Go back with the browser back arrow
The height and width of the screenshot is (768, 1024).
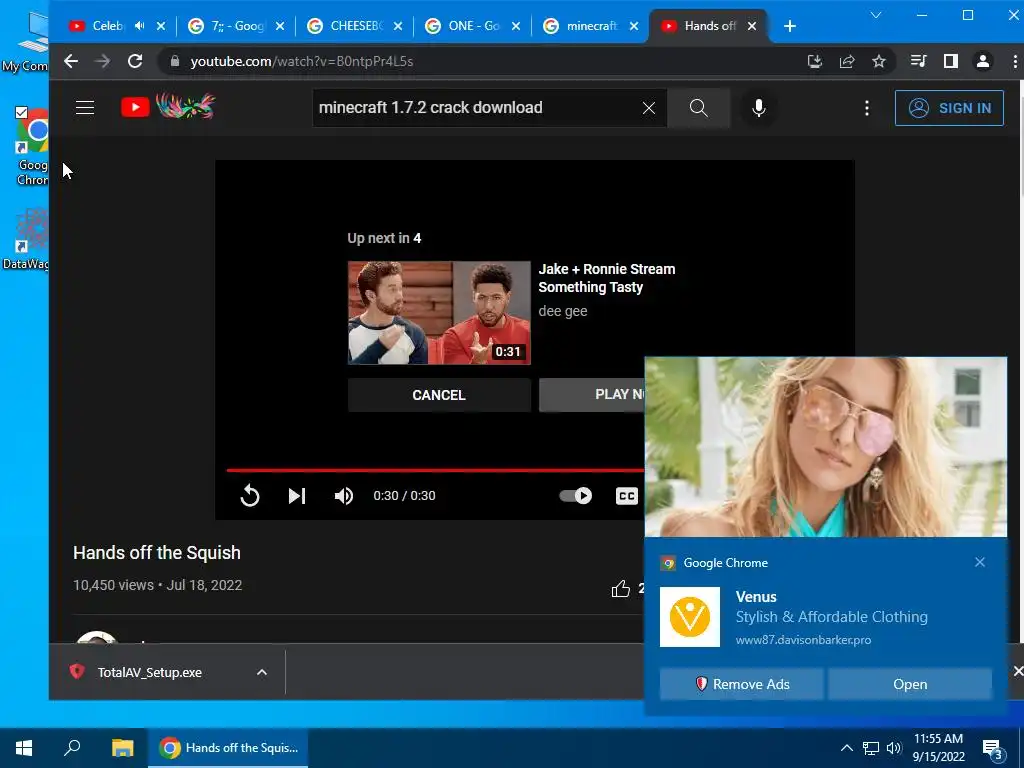(71, 61)
